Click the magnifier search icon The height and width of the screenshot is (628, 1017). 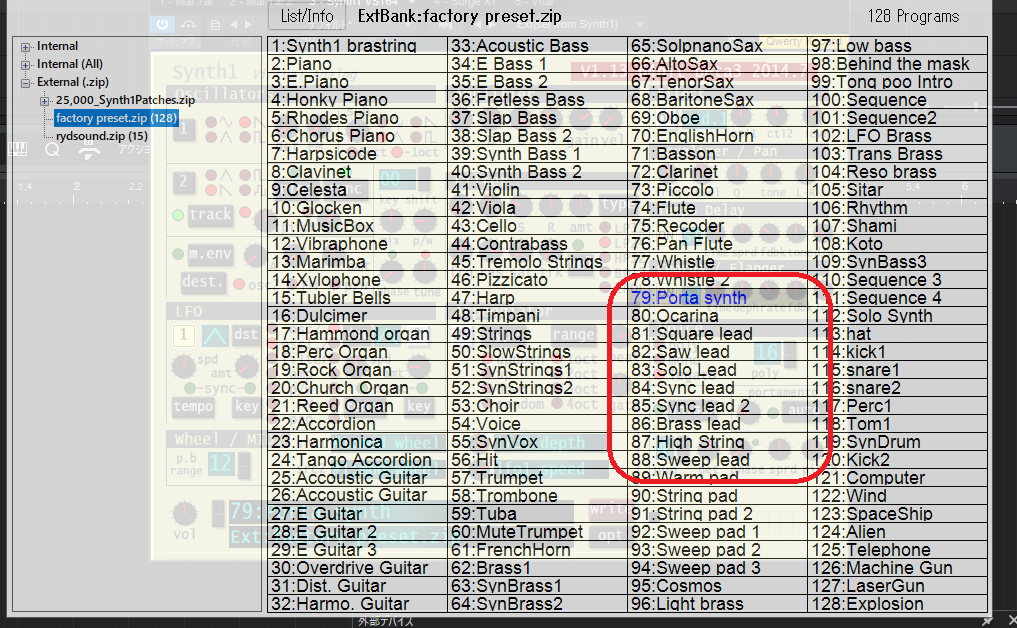coord(53,149)
